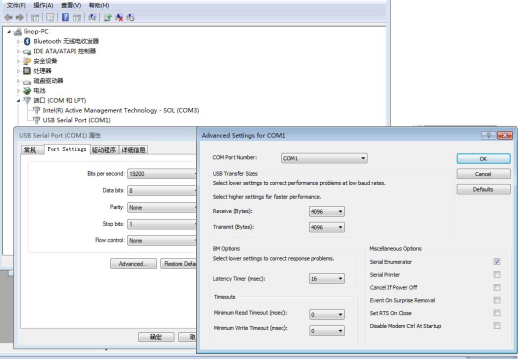
Task: Open Properties via the toolbar properties icon
Action: [x=50, y=17]
